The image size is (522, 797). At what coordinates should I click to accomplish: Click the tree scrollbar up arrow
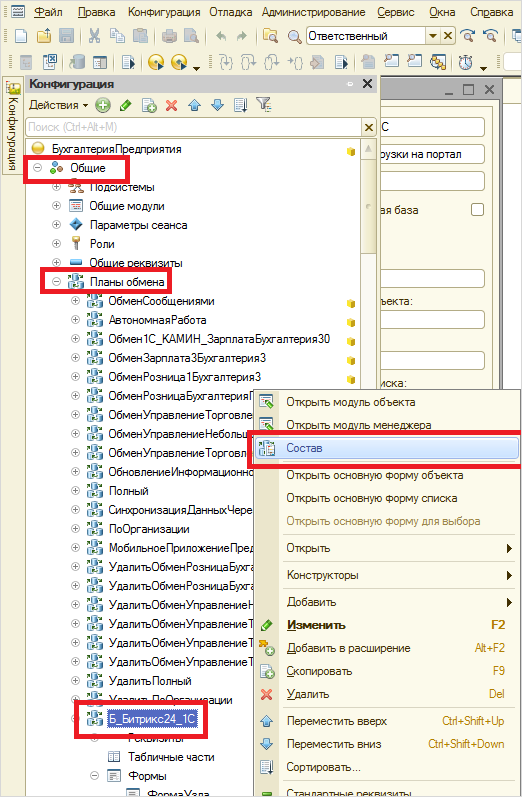[368, 149]
